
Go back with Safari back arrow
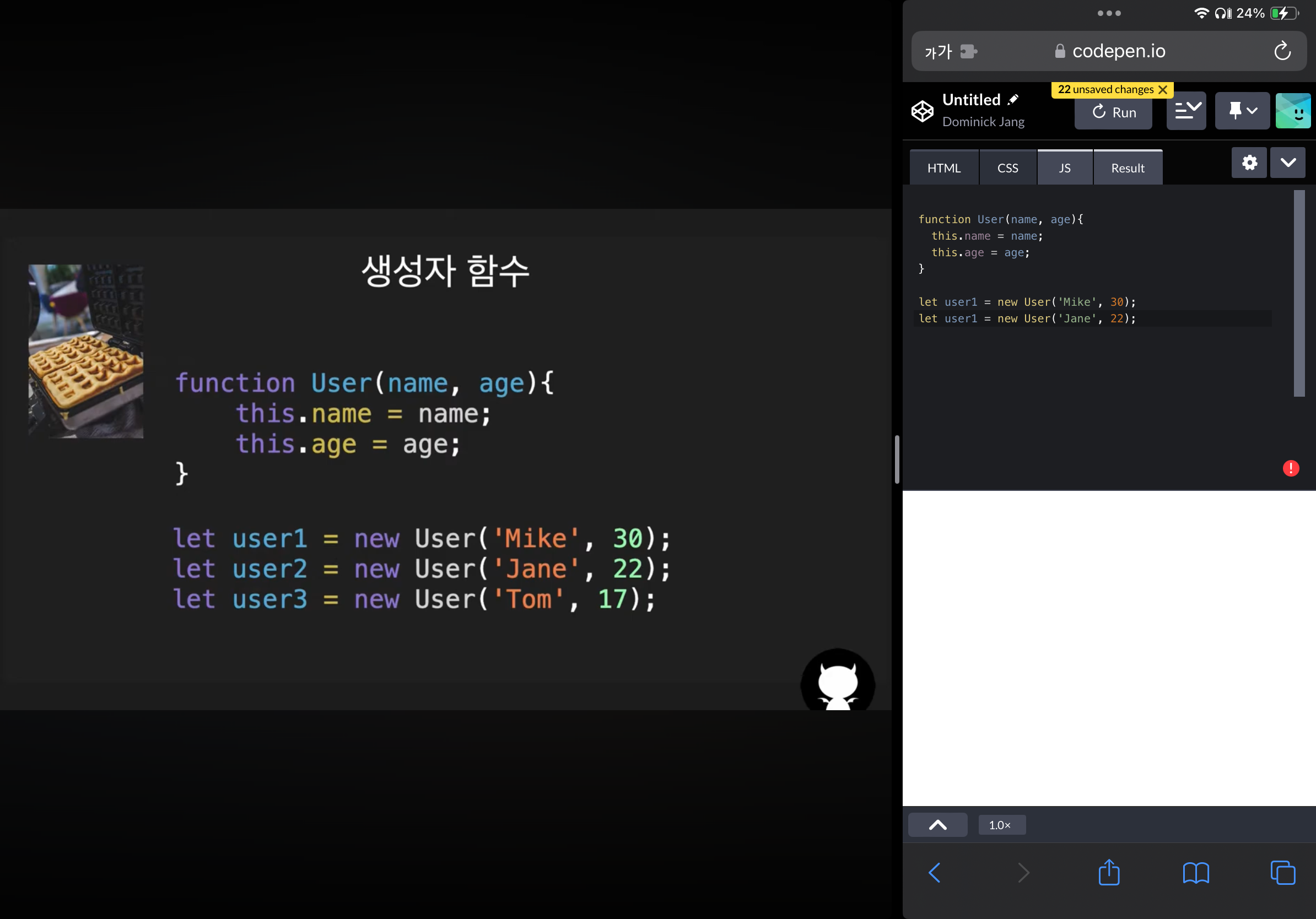pos(934,873)
